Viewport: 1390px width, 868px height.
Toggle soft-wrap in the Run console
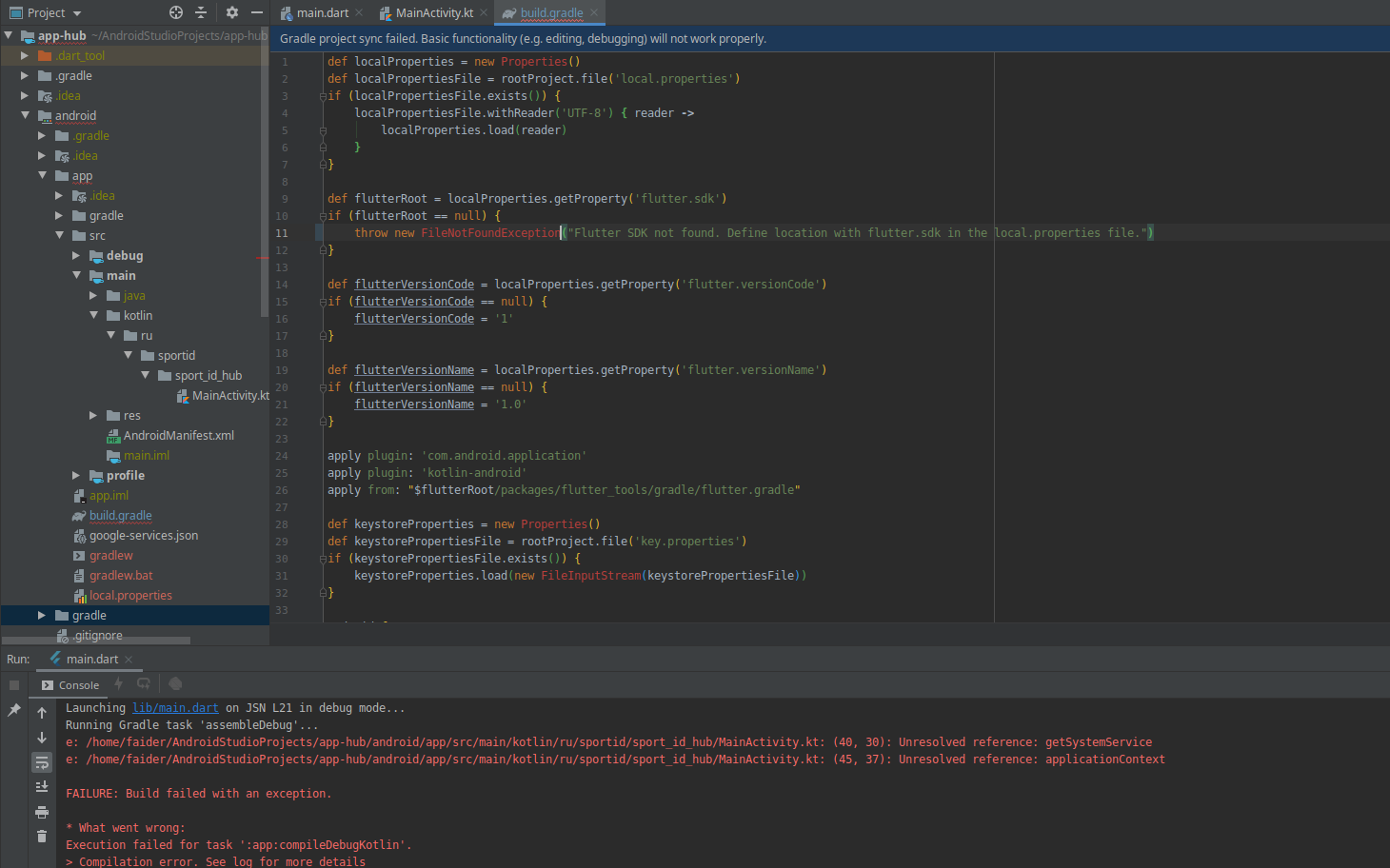42,762
